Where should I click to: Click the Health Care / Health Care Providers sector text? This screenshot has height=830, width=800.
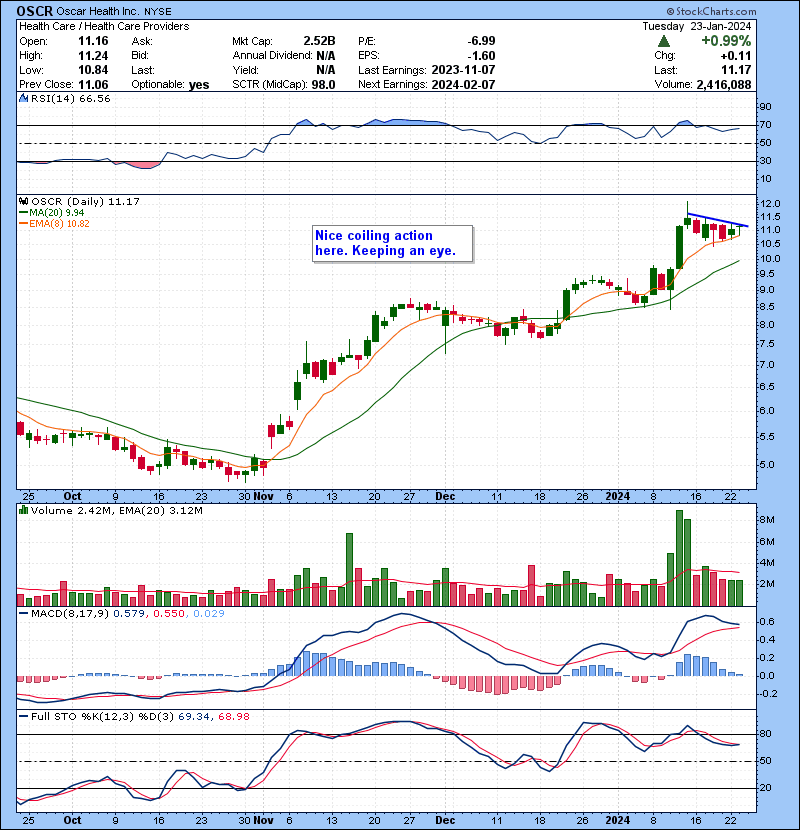coord(104,26)
